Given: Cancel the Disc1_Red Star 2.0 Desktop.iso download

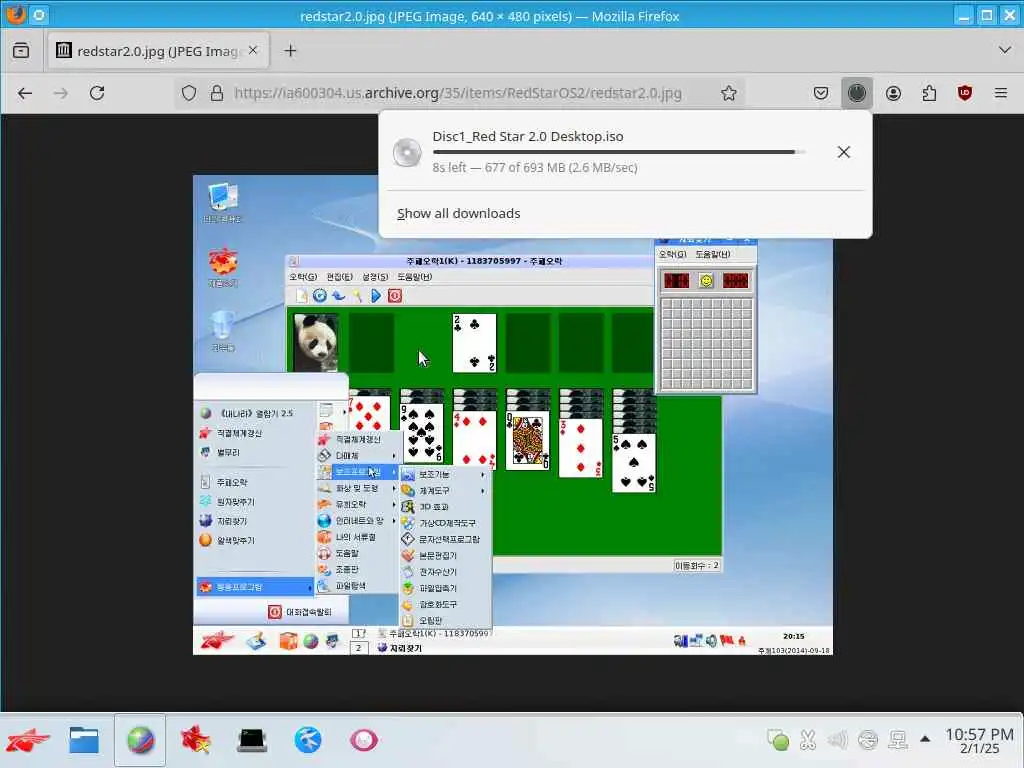Looking at the screenshot, I should coord(844,152).
